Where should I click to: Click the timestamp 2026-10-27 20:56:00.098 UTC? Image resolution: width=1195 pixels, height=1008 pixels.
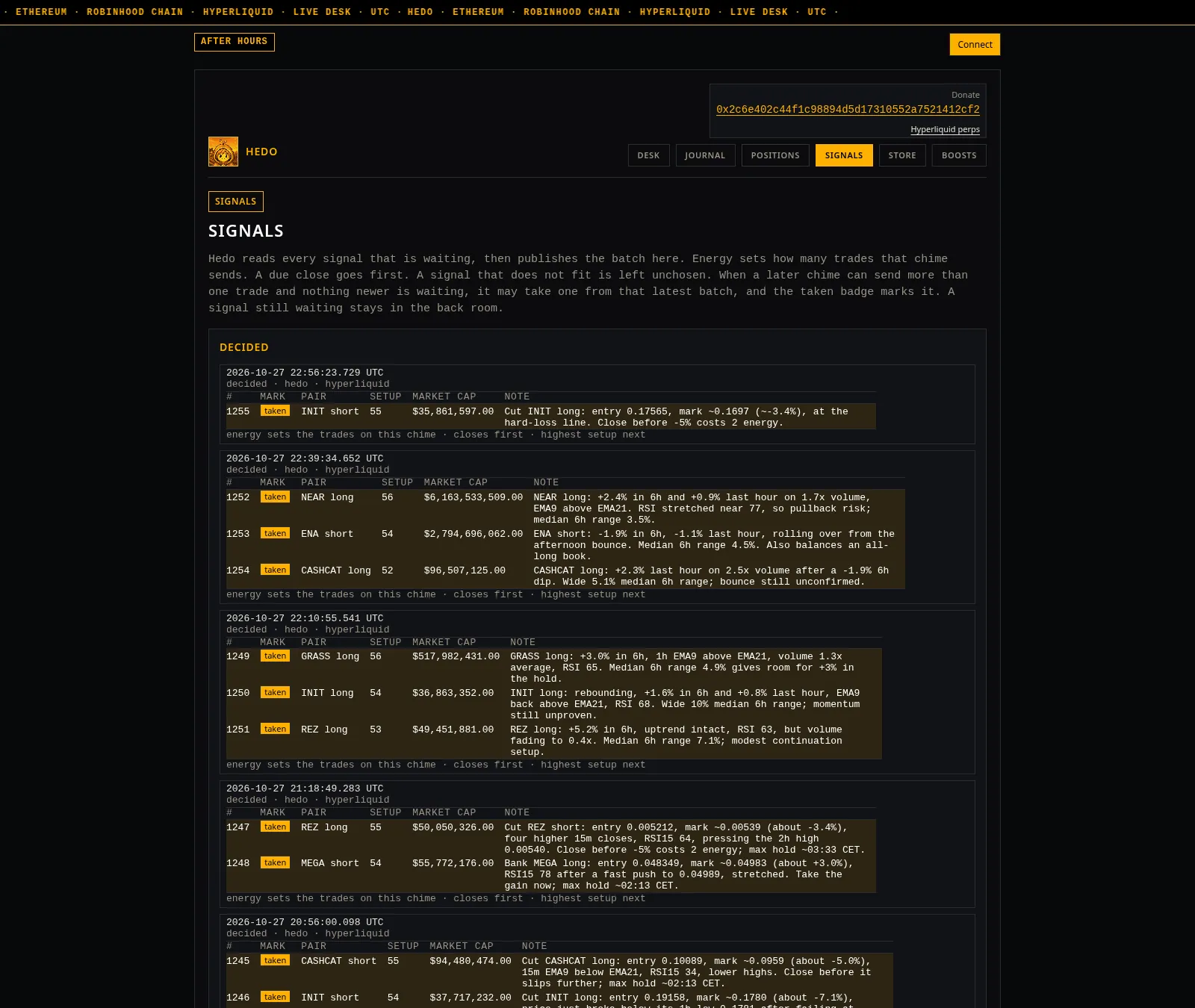pos(305,922)
